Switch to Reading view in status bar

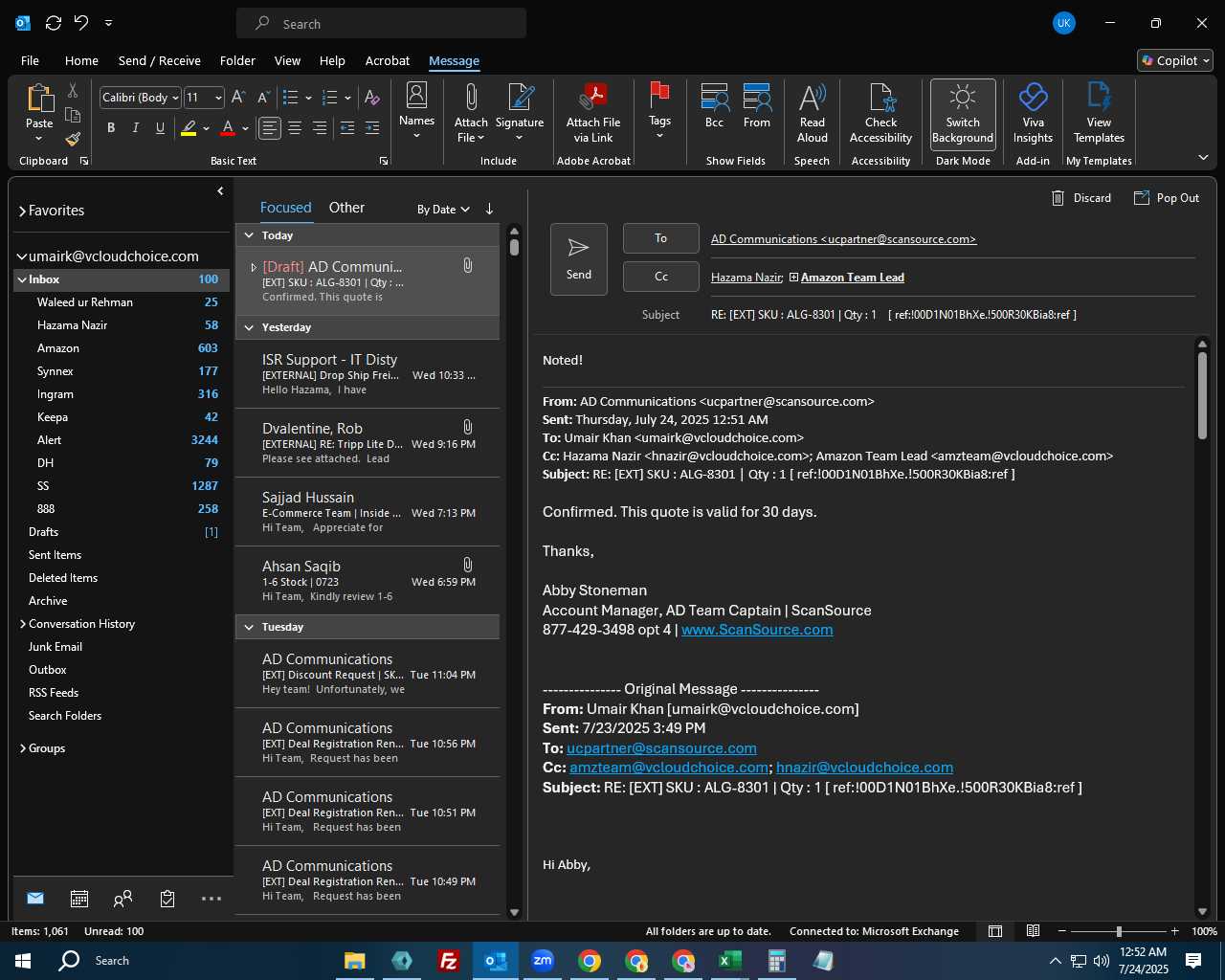pos(1034,931)
